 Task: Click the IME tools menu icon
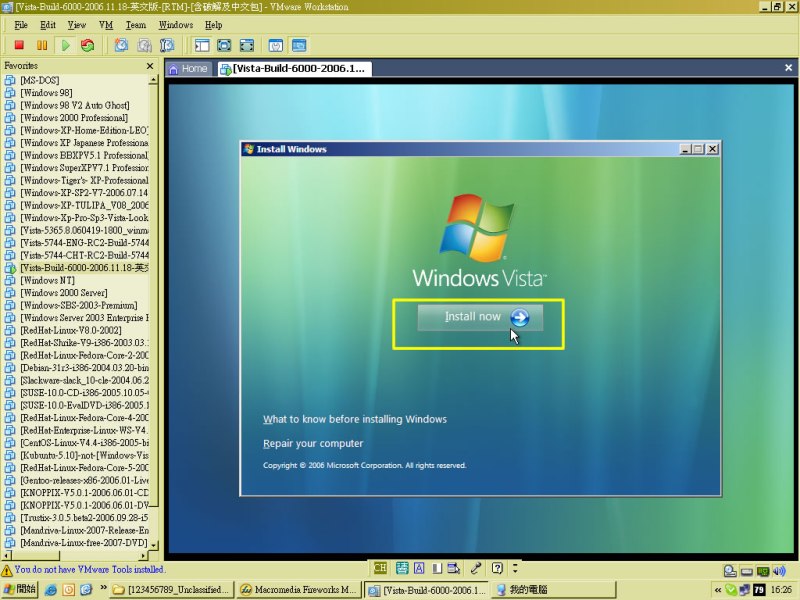pyautogui.click(x=454, y=568)
